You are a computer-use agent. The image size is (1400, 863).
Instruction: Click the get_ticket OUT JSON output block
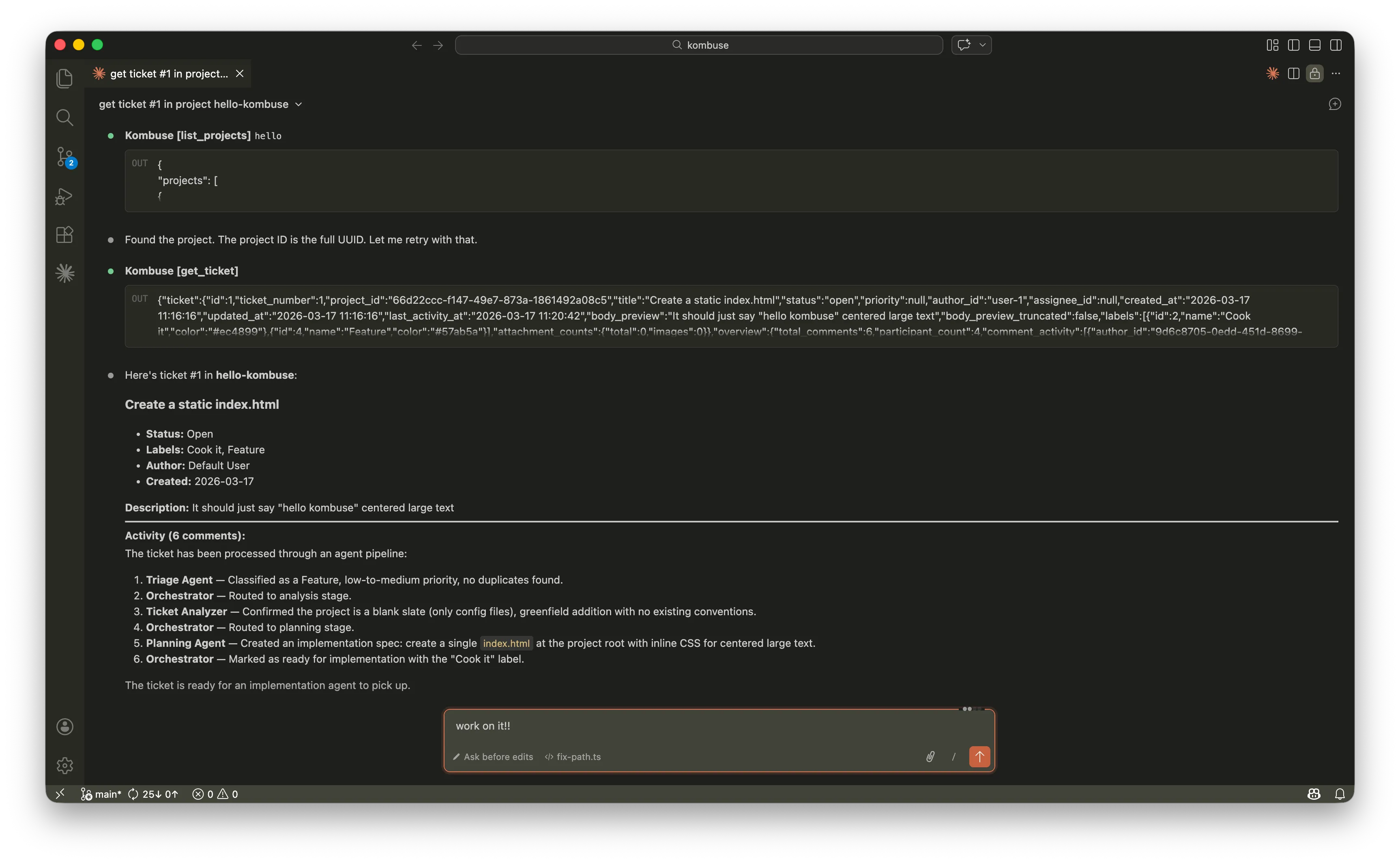tap(731, 316)
